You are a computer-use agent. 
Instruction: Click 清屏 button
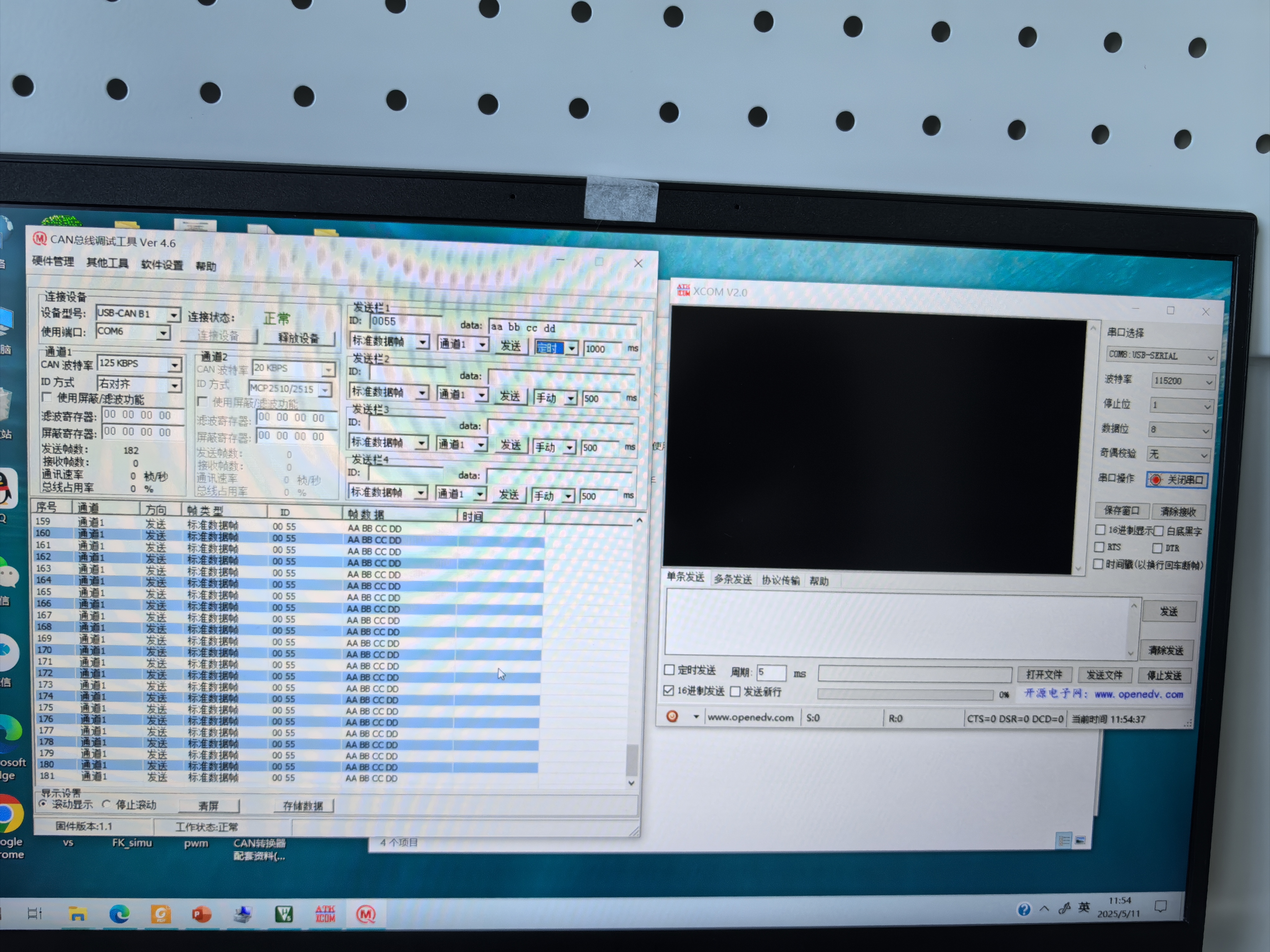pyautogui.click(x=208, y=806)
